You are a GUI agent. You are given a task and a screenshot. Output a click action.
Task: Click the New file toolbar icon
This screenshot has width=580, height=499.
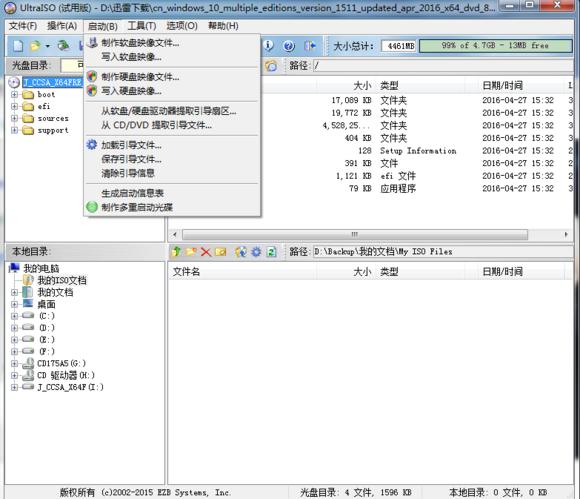tap(18, 46)
